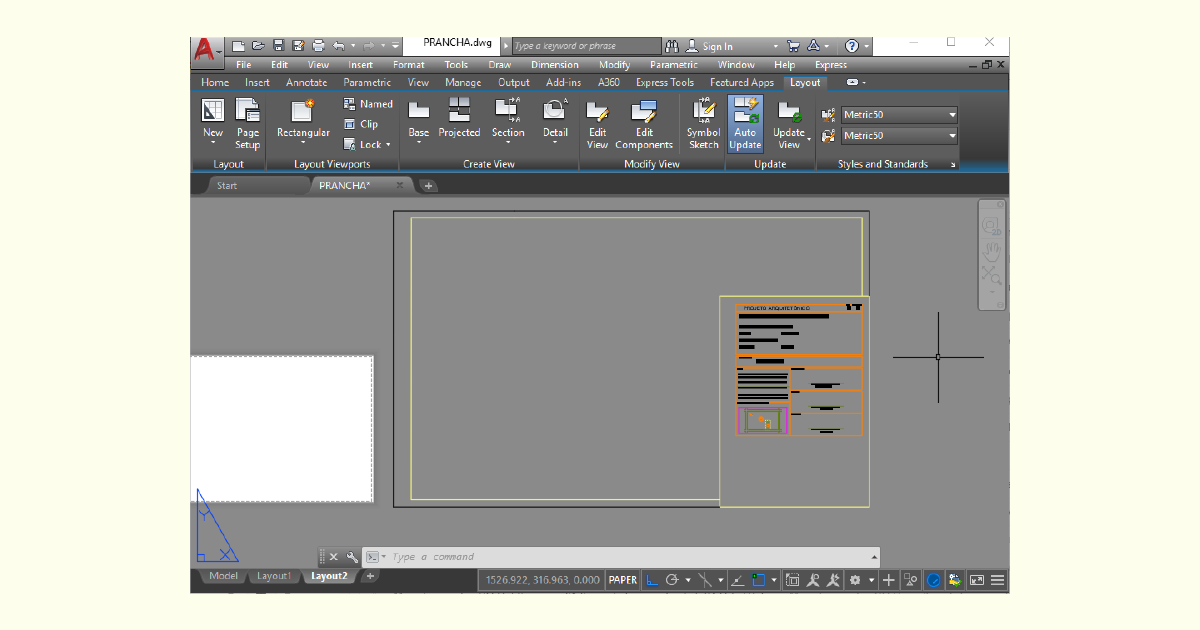Expand the Sign In dropdown arrow
This screenshot has width=1200, height=630.
[x=775, y=46]
